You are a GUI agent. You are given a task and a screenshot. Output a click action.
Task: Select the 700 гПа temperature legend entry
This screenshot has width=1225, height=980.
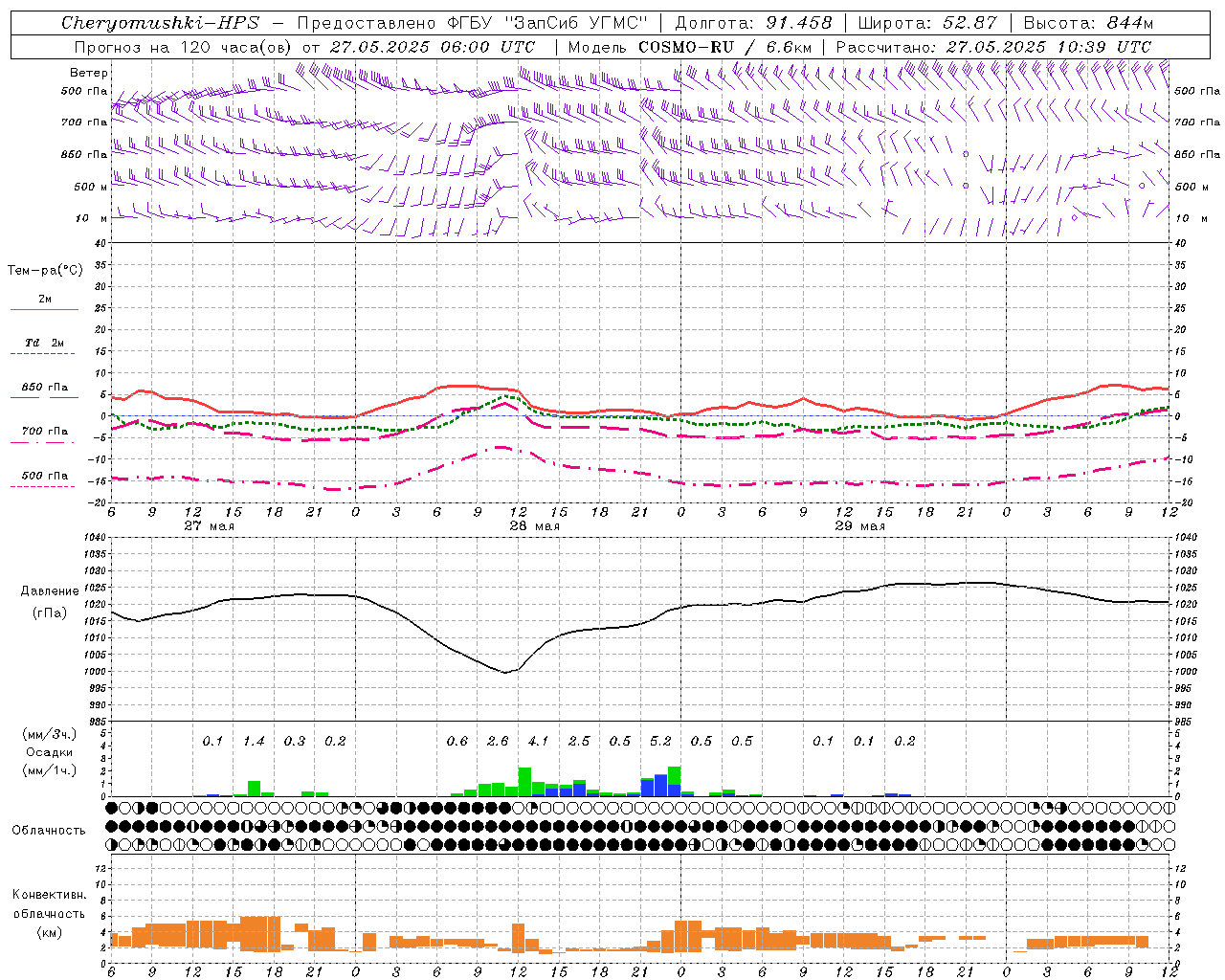[x=45, y=432]
